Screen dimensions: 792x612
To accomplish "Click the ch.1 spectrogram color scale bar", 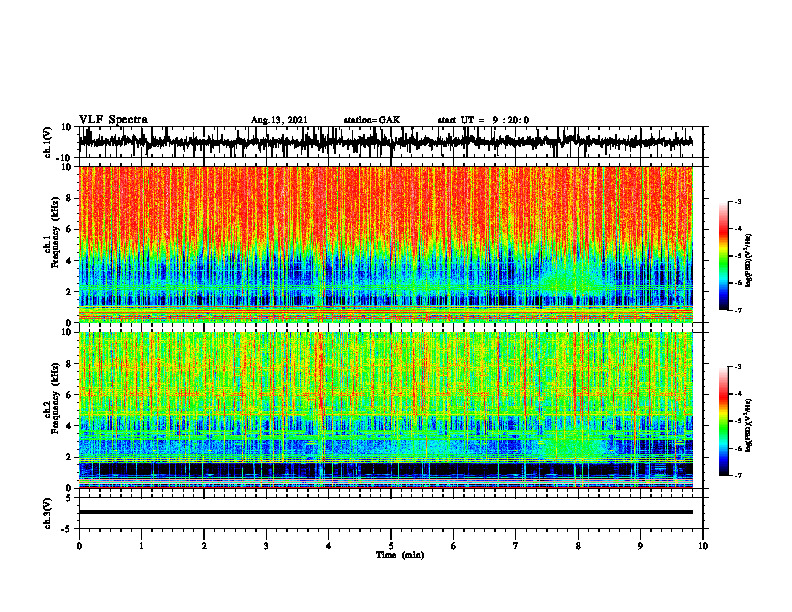I will [723, 256].
